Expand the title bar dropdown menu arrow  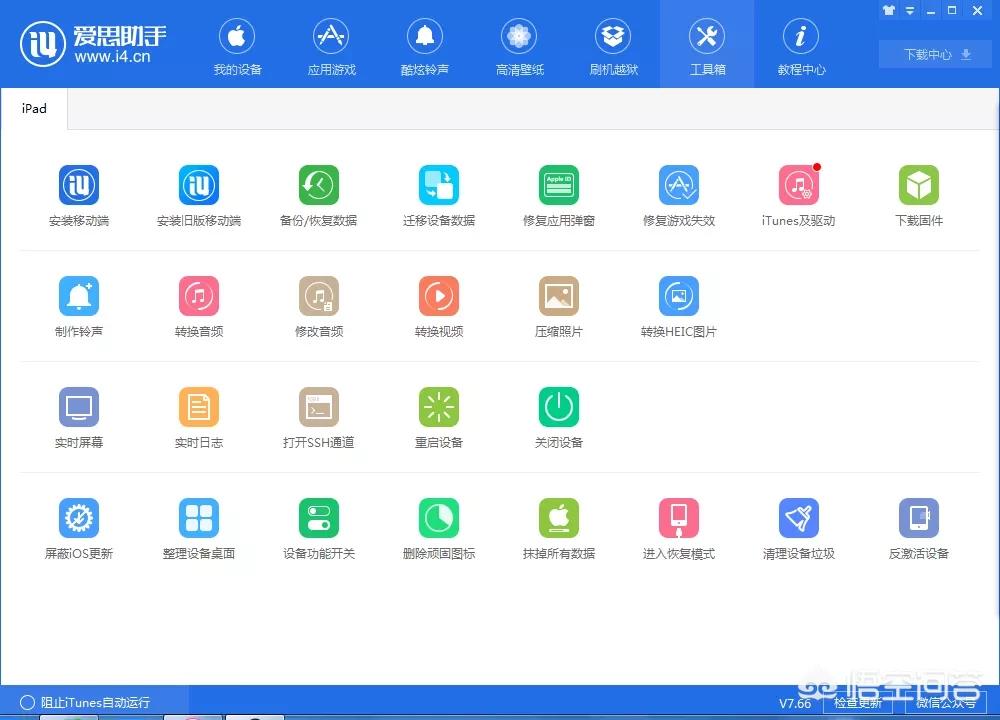pyautogui.click(x=910, y=11)
